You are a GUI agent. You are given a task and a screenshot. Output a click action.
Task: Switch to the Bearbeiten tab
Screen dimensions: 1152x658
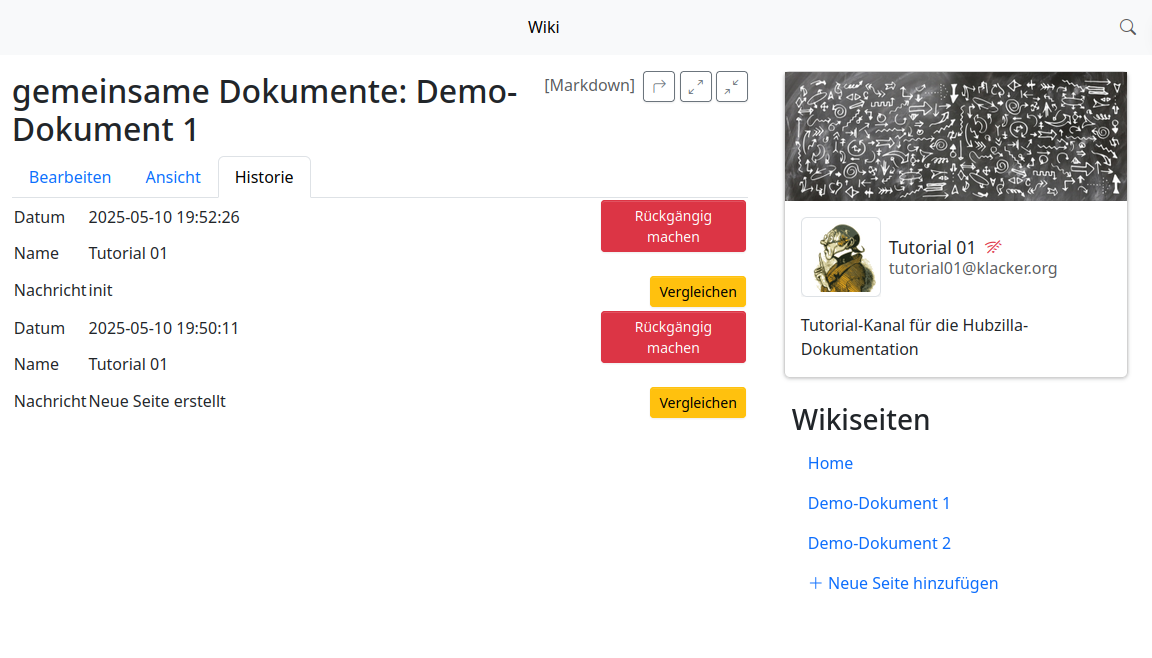click(x=70, y=177)
